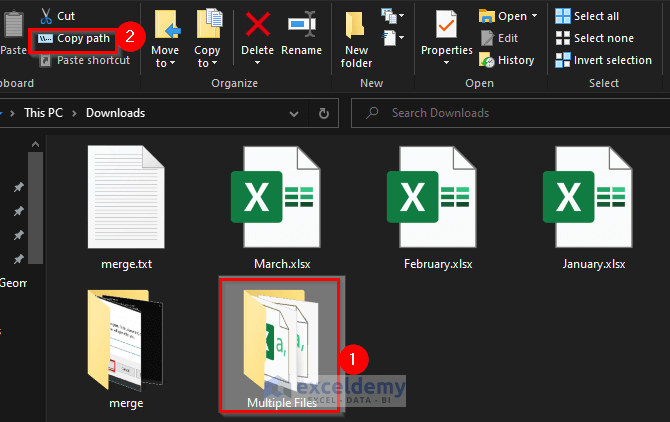Open Properties with the checkmark icon
The width and height of the screenshot is (670, 422).
(446, 25)
